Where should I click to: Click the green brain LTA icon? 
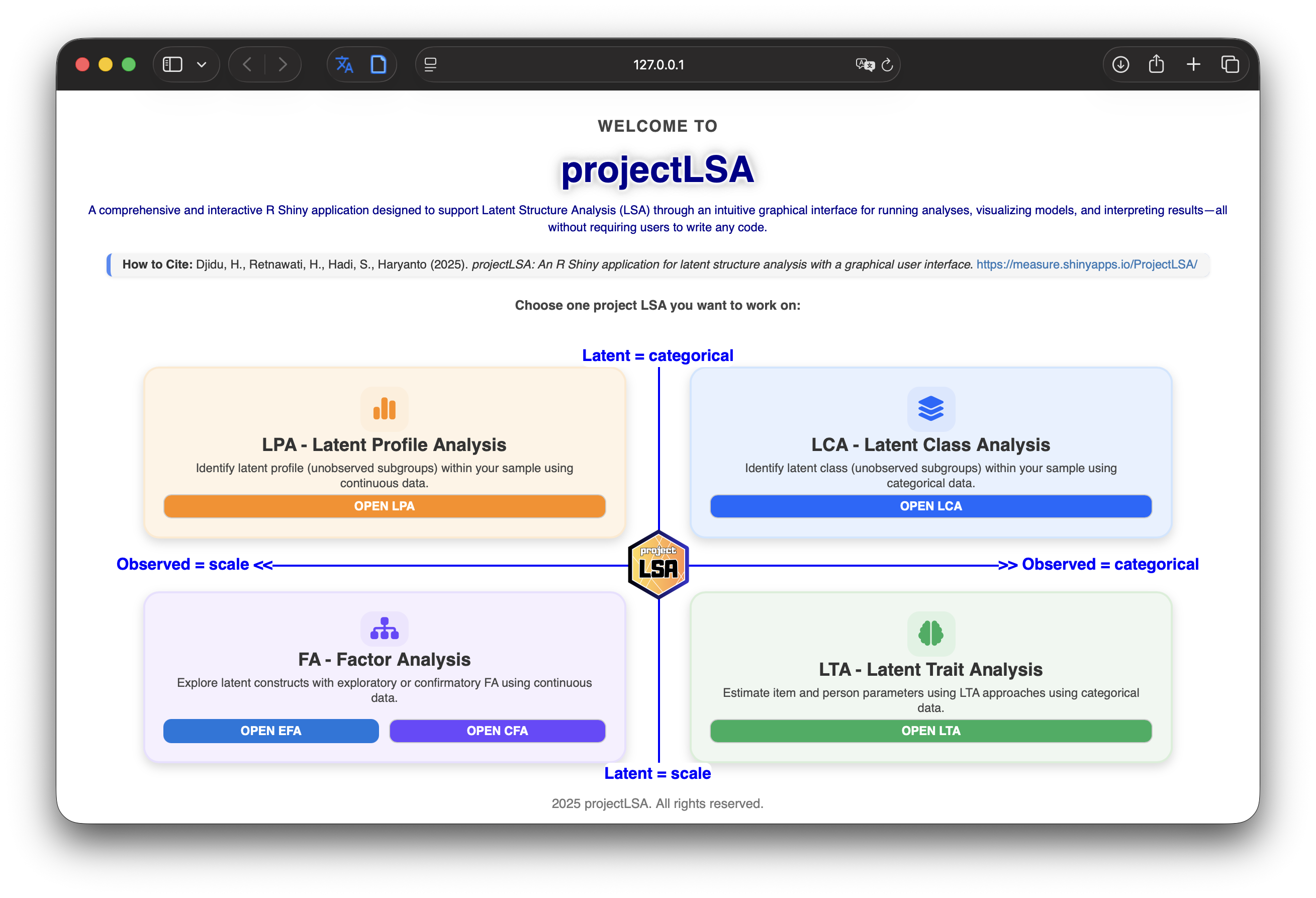[930, 633]
